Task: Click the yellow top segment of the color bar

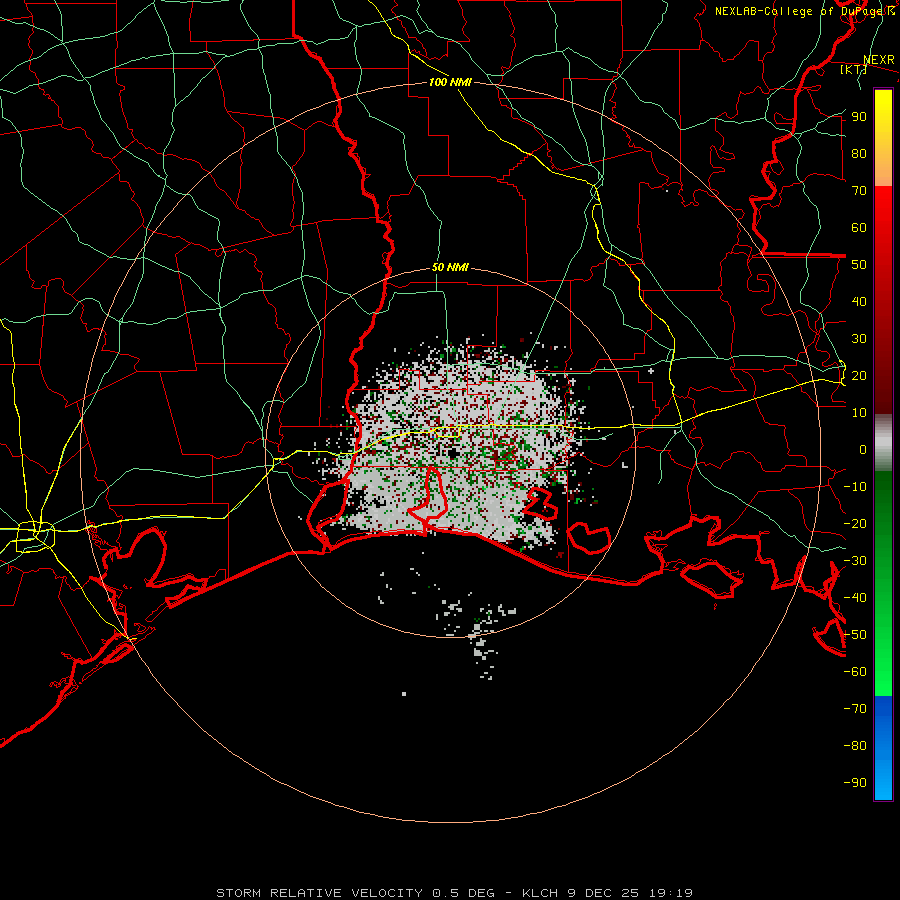Action: pos(883,138)
